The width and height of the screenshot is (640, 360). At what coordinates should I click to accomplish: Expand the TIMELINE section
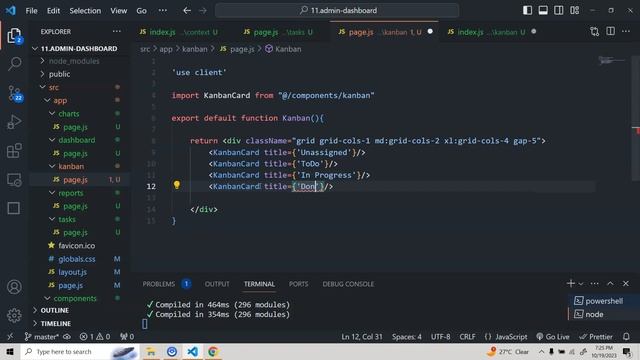pyautogui.click(x=56, y=323)
